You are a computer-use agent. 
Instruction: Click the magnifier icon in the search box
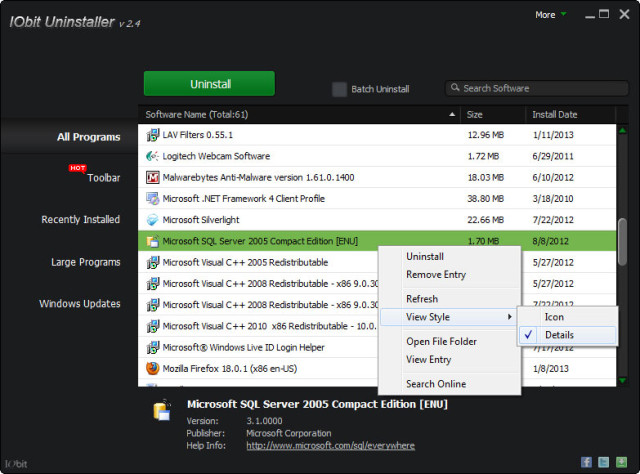coord(455,88)
